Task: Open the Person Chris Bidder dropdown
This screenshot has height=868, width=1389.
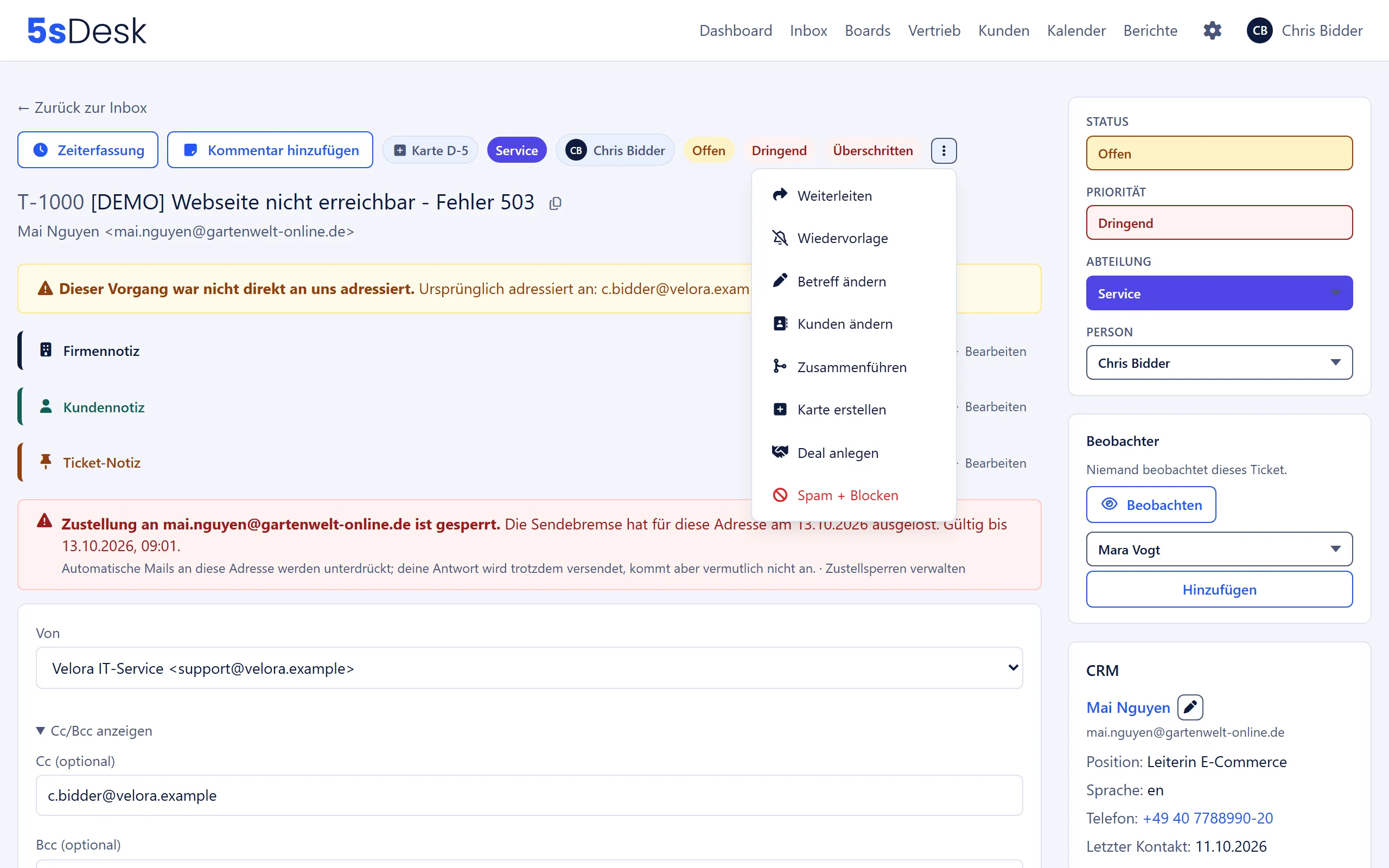Action: pyautogui.click(x=1219, y=363)
